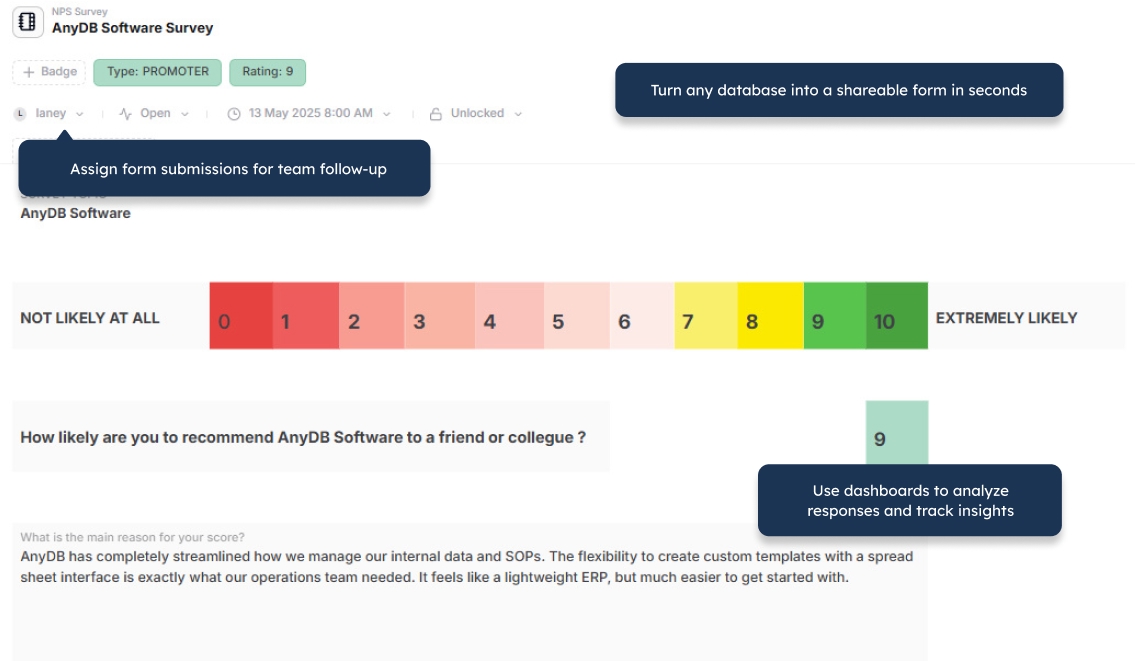Open the 13 May 2025 date dropdown
1136x661 pixels.
click(309, 114)
